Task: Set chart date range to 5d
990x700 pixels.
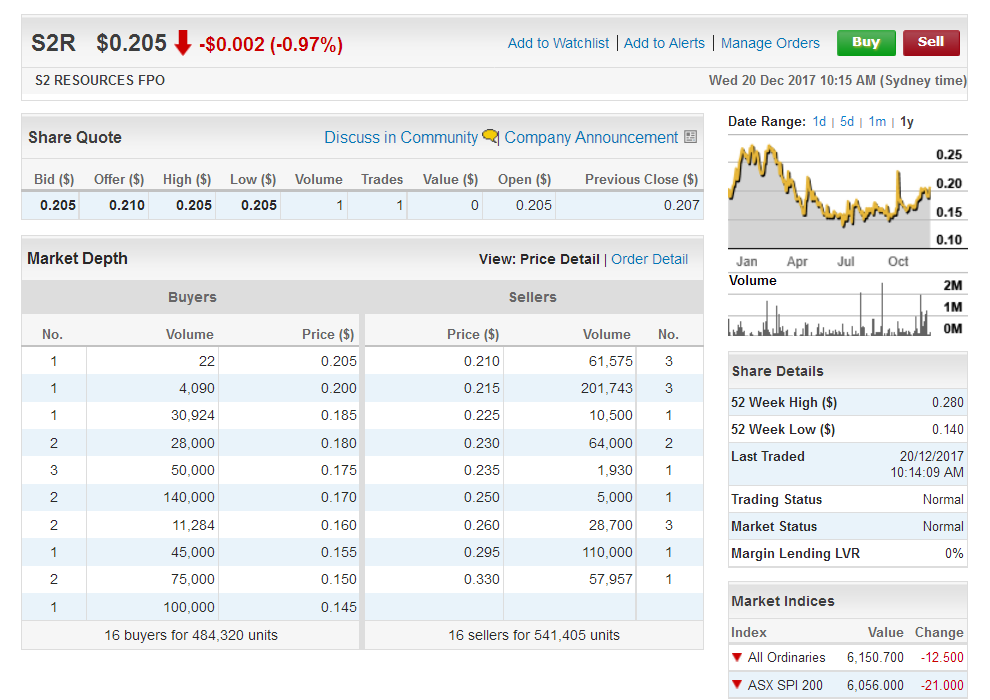Action: [847, 122]
